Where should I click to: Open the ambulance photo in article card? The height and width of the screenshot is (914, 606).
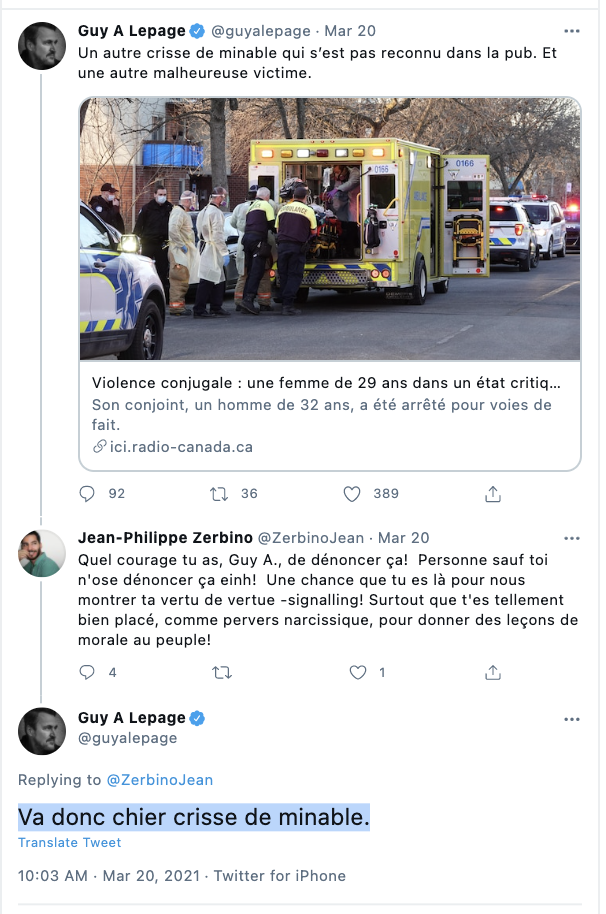coord(330,229)
